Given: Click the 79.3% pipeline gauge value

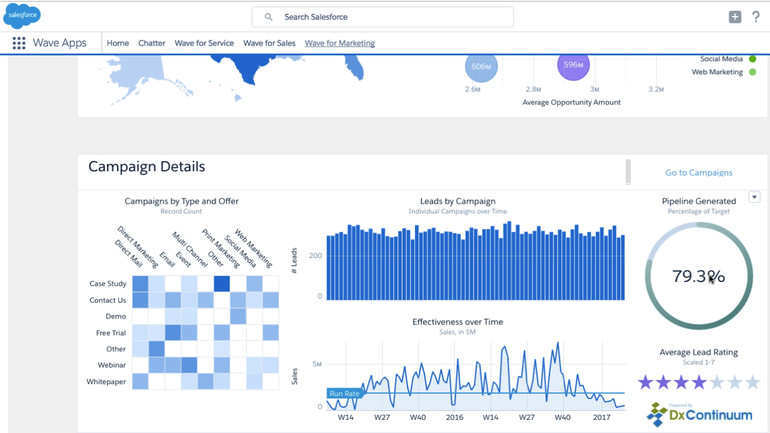Looking at the screenshot, I should click(x=698, y=276).
